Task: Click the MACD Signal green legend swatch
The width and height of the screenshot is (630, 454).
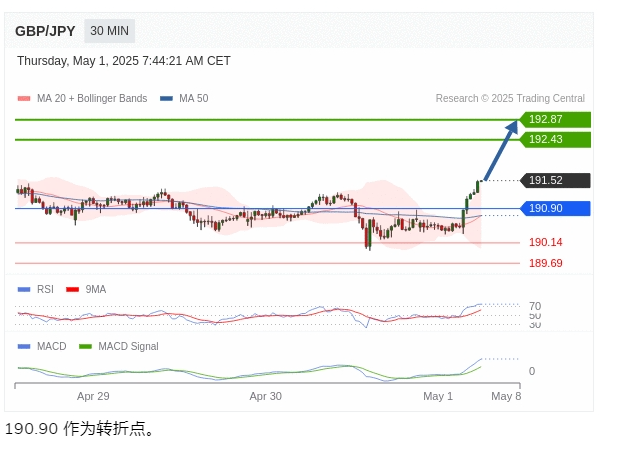Action: (x=86, y=346)
